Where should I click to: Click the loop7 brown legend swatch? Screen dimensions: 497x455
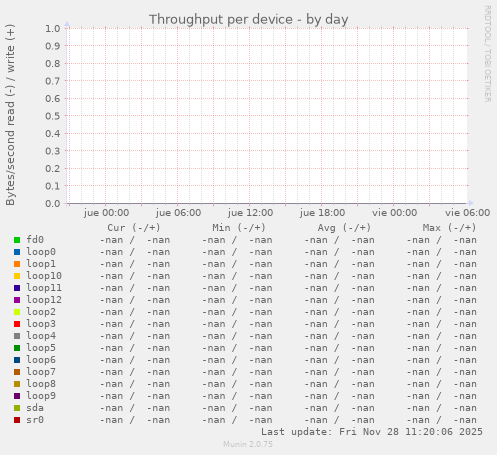click(17, 372)
